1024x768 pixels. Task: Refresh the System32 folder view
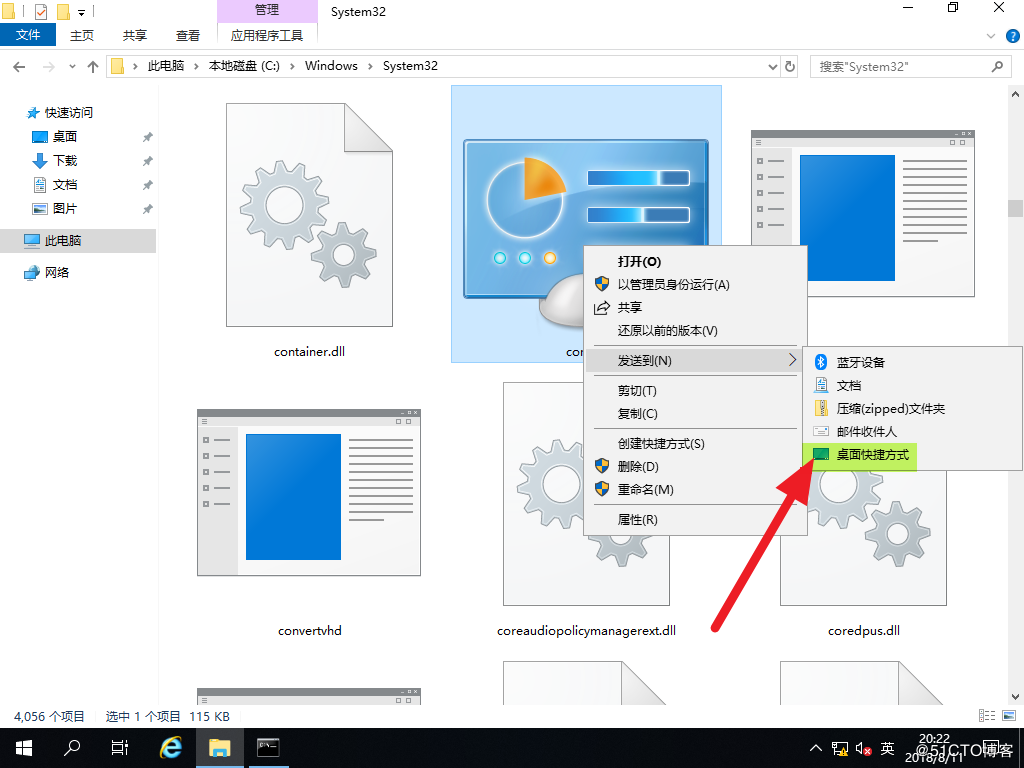coord(790,67)
